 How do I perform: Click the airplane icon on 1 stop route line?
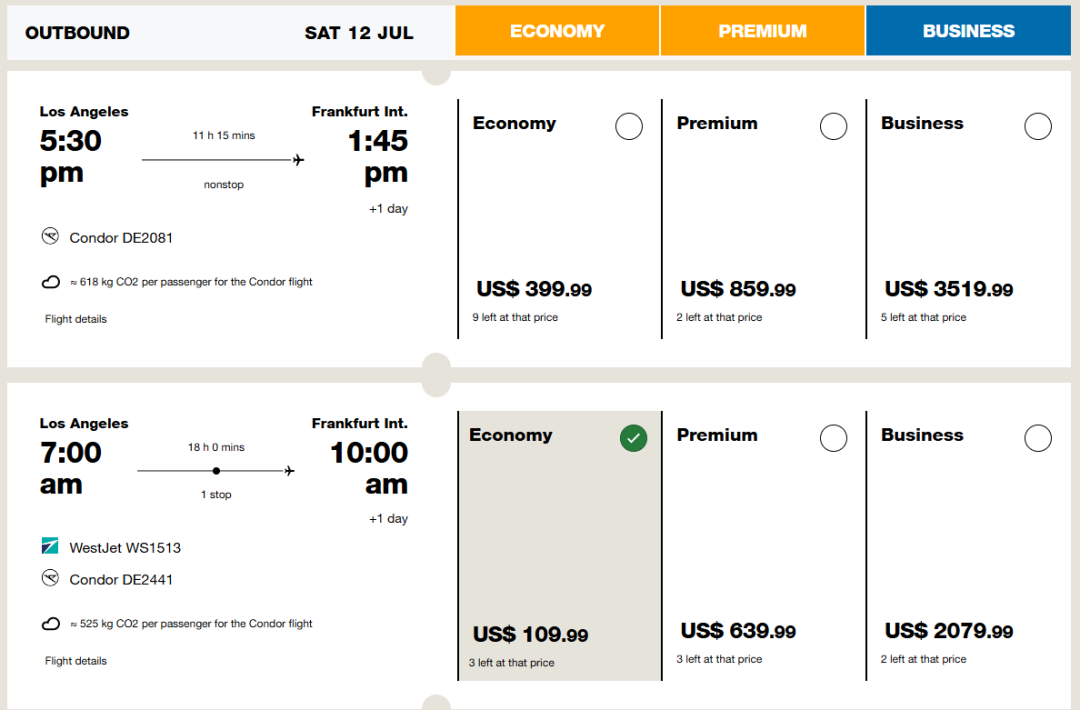tap(290, 471)
